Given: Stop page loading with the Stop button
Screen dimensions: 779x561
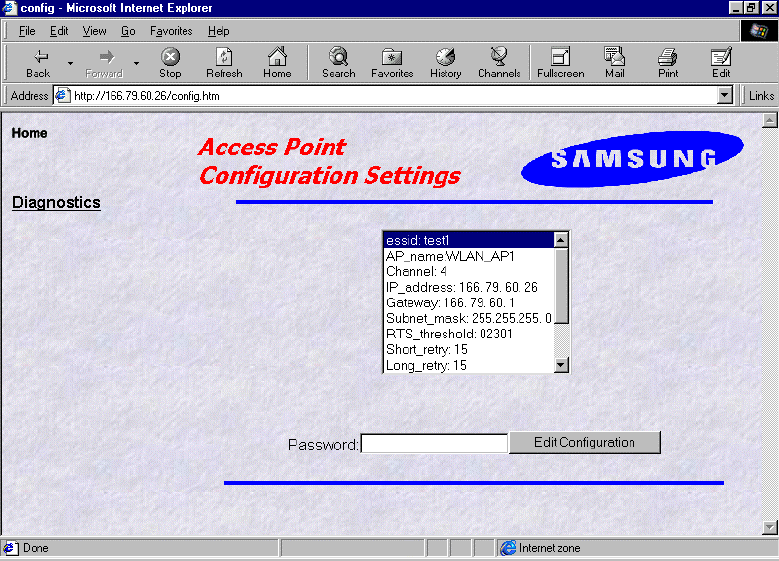Looking at the screenshot, I should (170, 63).
